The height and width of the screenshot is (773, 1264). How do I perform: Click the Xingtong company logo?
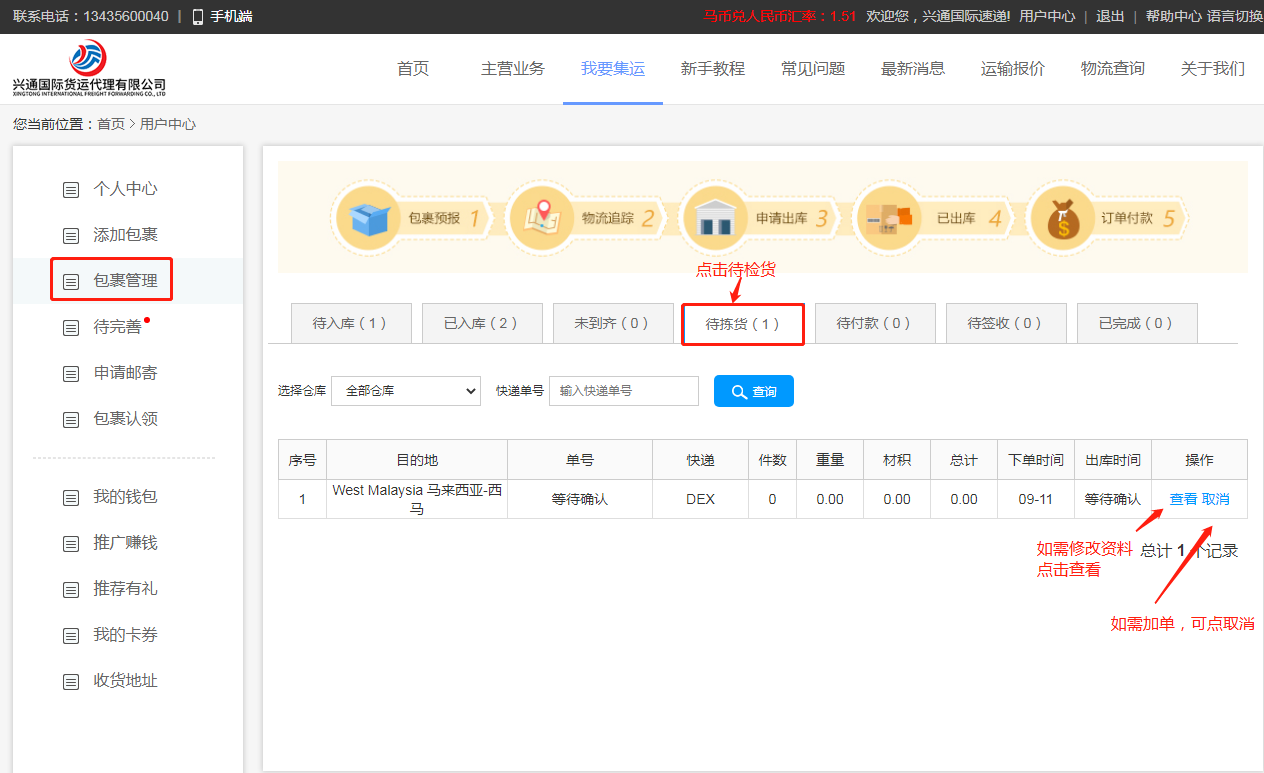click(x=89, y=67)
